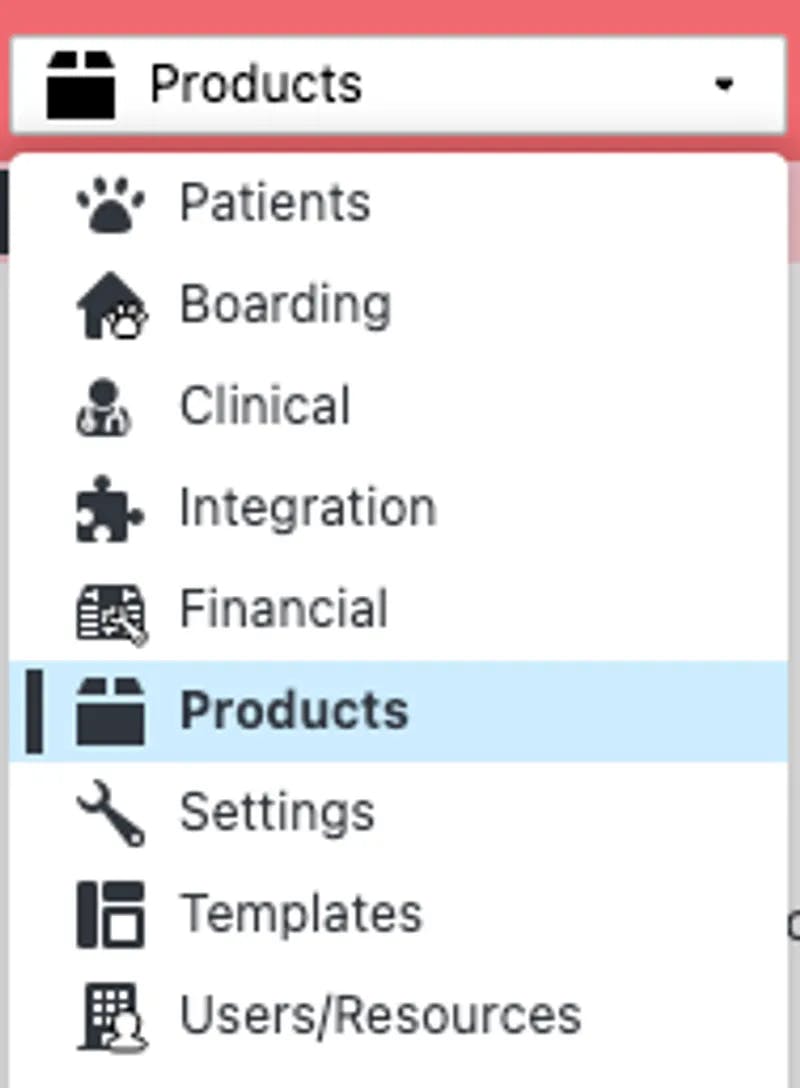800x1088 pixels.
Task: Click the Financial ledger icon
Action: [x=110, y=611]
